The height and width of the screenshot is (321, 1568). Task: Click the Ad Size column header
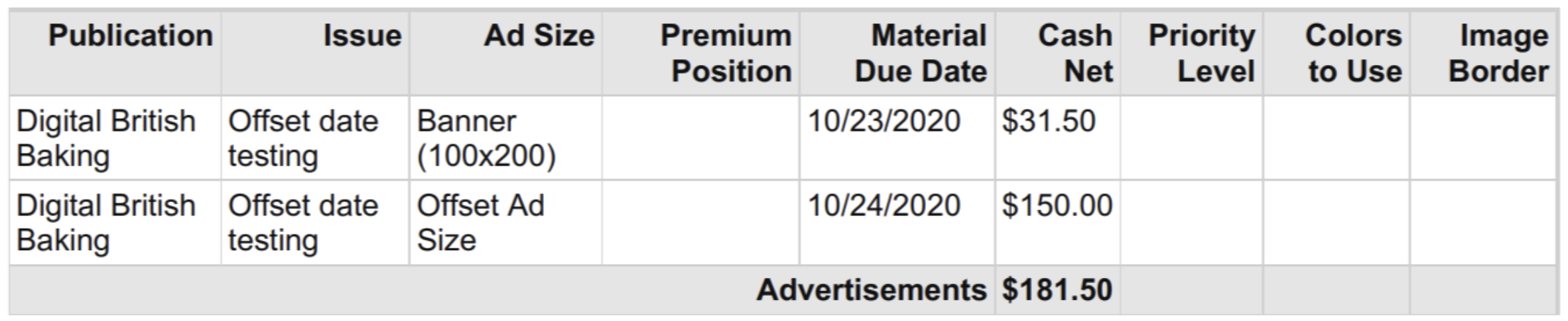(x=539, y=36)
